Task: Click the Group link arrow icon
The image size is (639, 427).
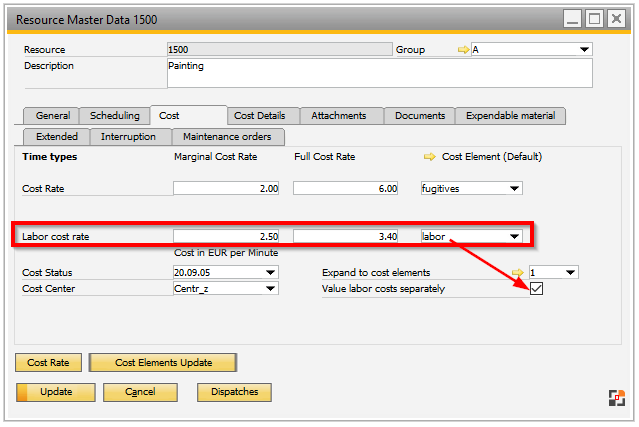Action: [x=463, y=50]
